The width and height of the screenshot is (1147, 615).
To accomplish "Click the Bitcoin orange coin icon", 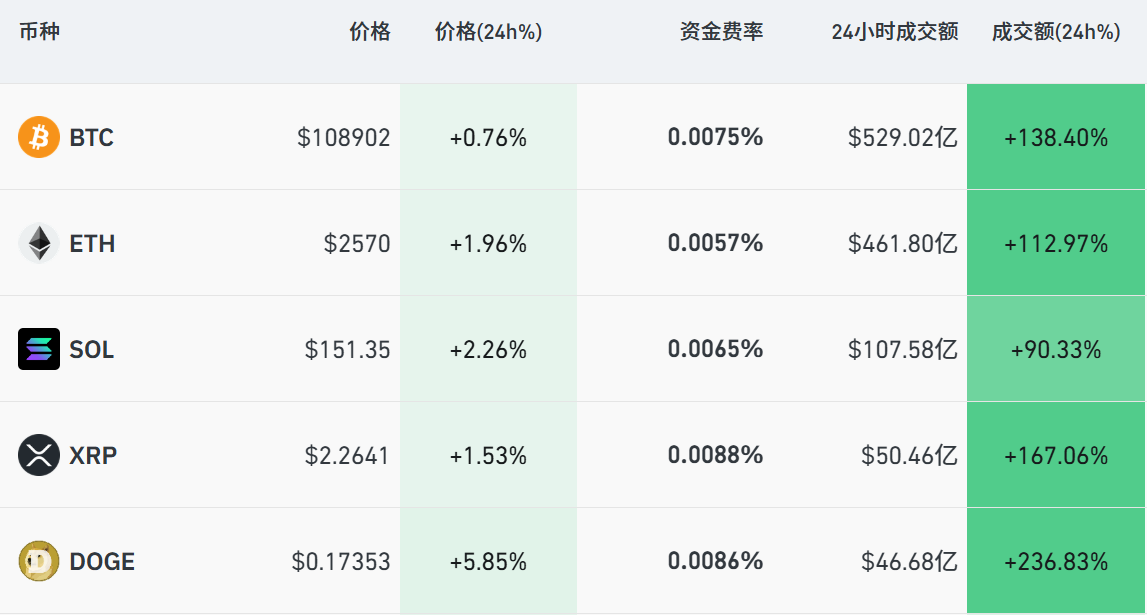I will (39, 137).
